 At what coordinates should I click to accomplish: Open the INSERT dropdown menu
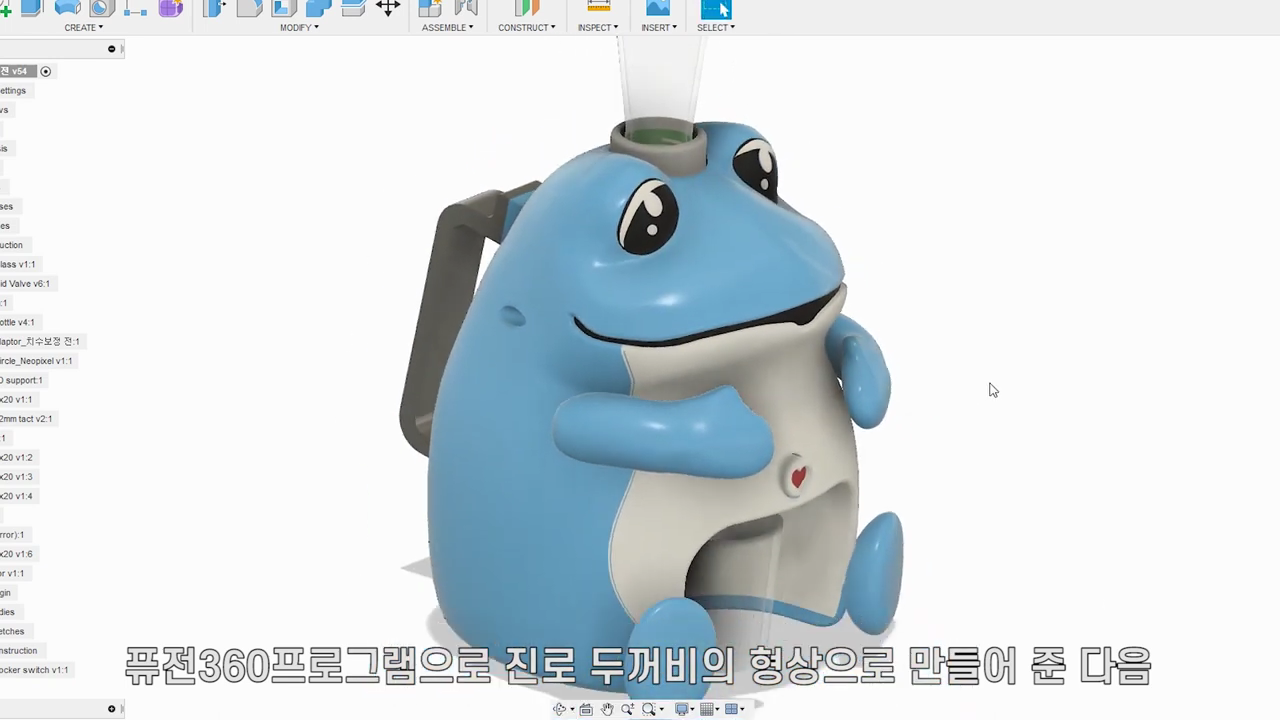[659, 28]
